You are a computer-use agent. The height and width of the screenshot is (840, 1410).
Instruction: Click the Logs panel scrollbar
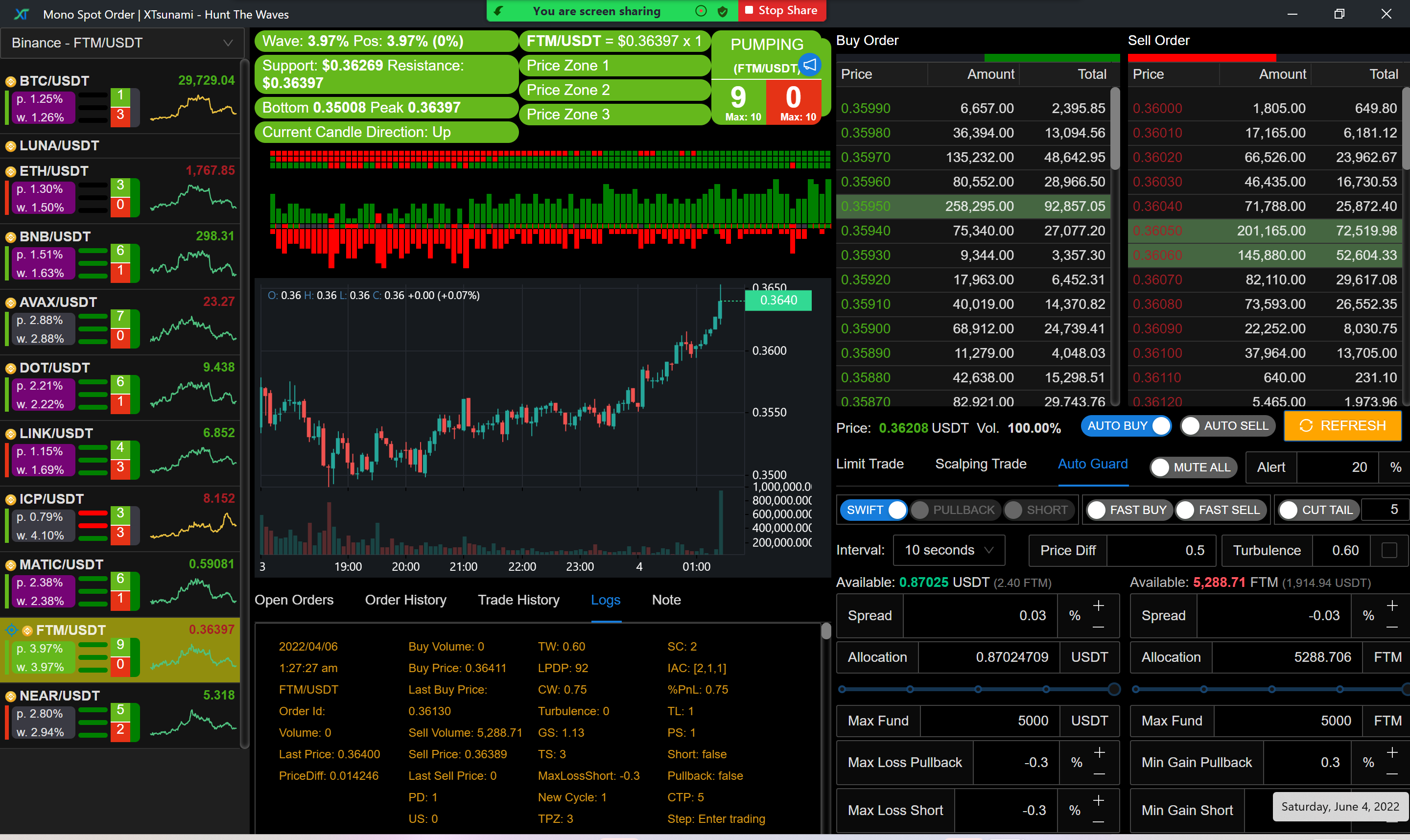click(826, 630)
